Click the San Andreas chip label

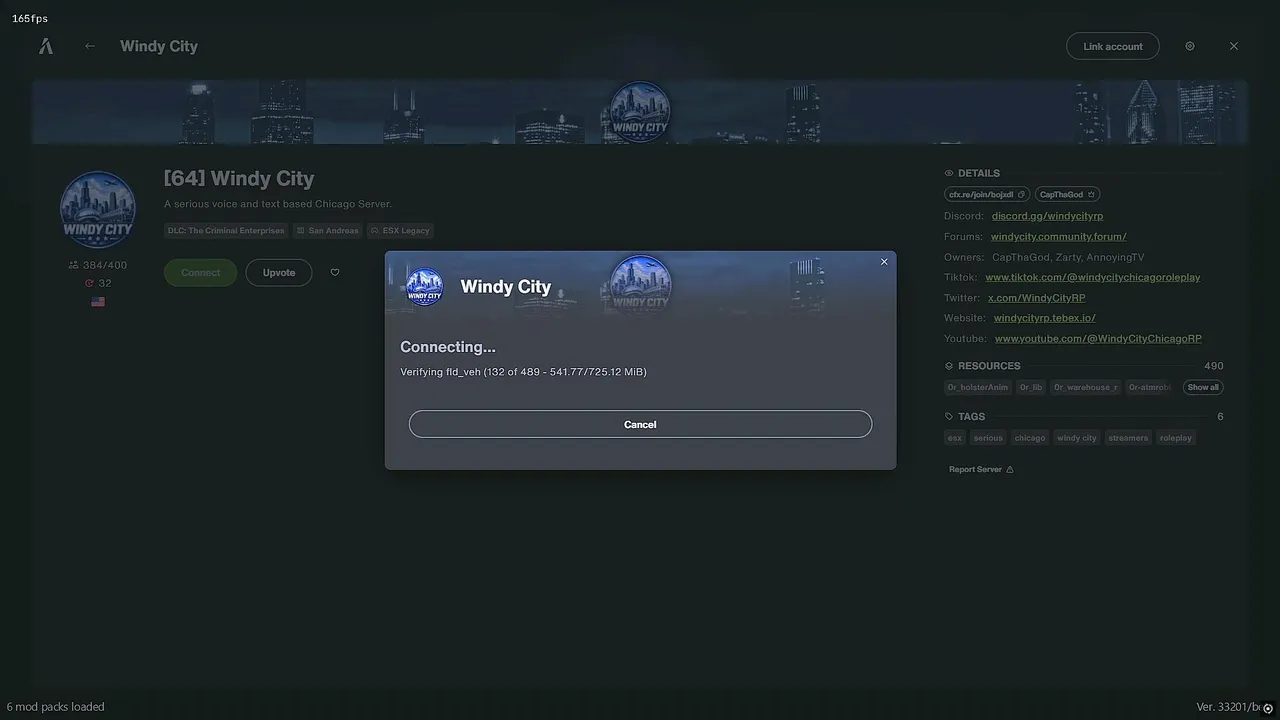(333, 231)
